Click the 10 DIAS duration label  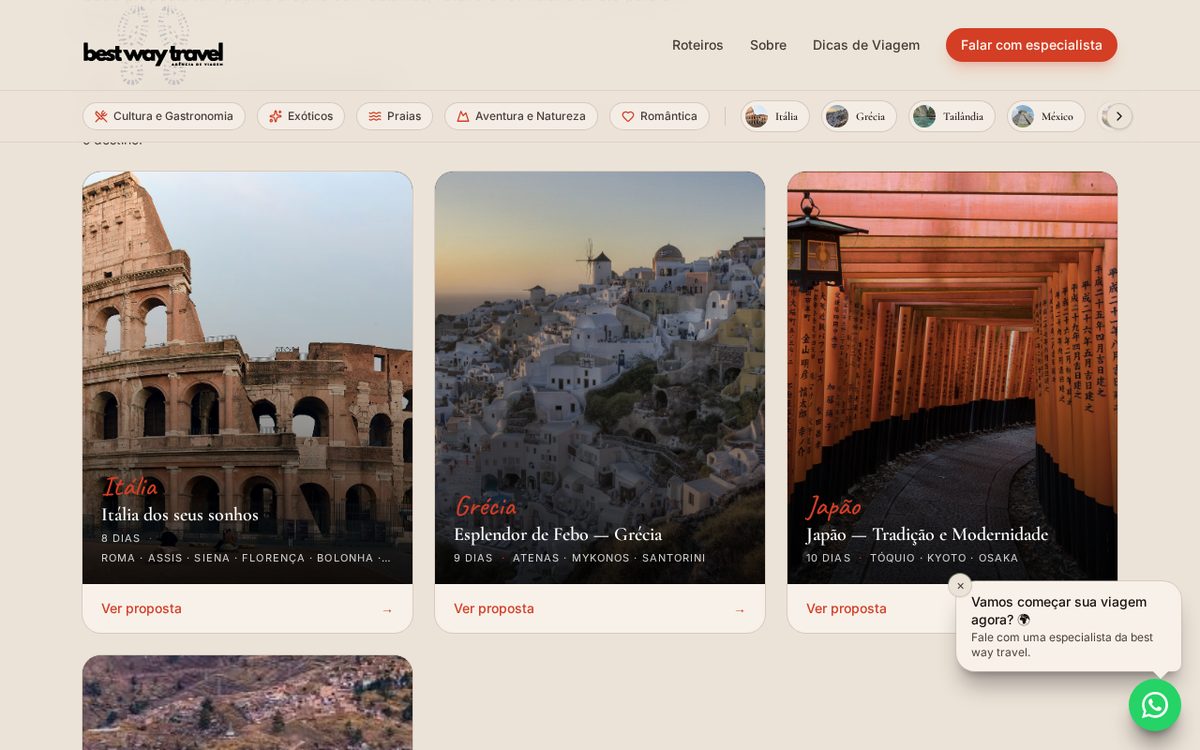pos(829,558)
